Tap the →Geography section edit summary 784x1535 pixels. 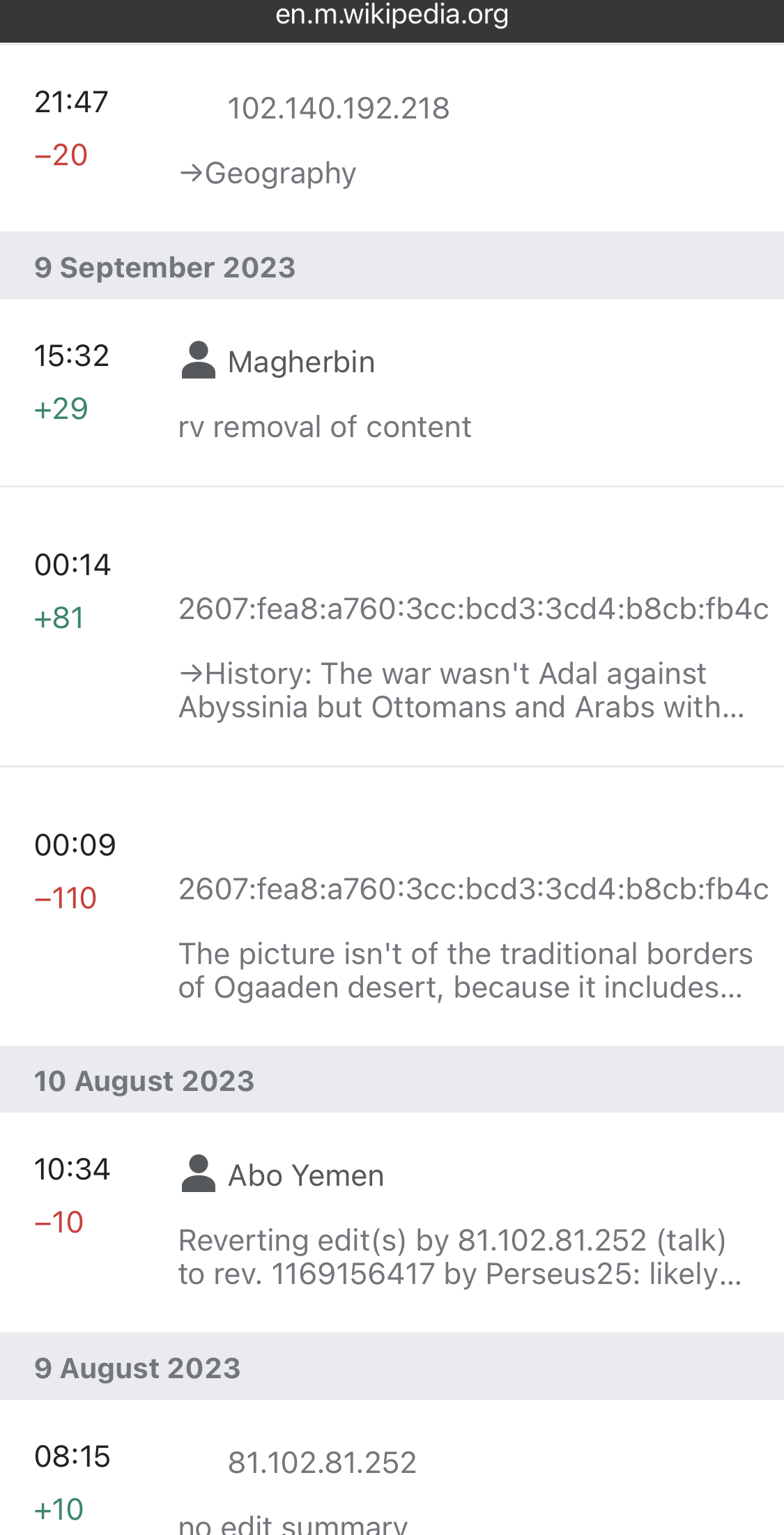coord(268,174)
